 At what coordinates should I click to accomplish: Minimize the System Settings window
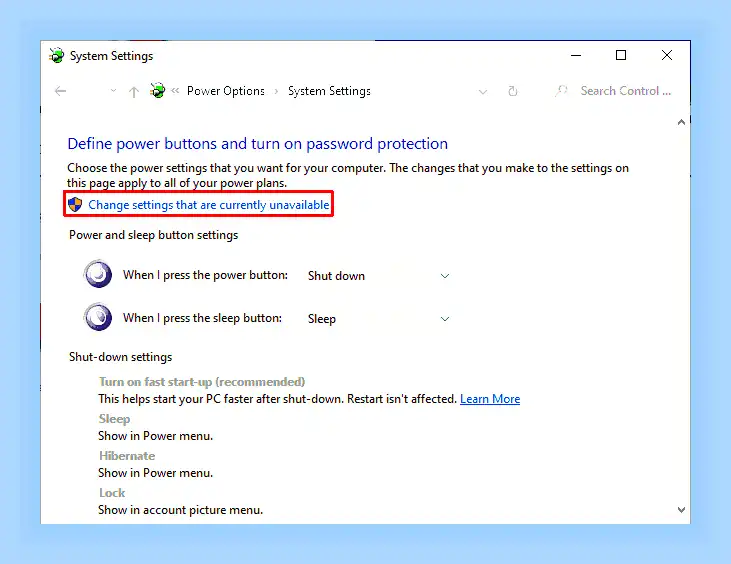pyautogui.click(x=576, y=55)
